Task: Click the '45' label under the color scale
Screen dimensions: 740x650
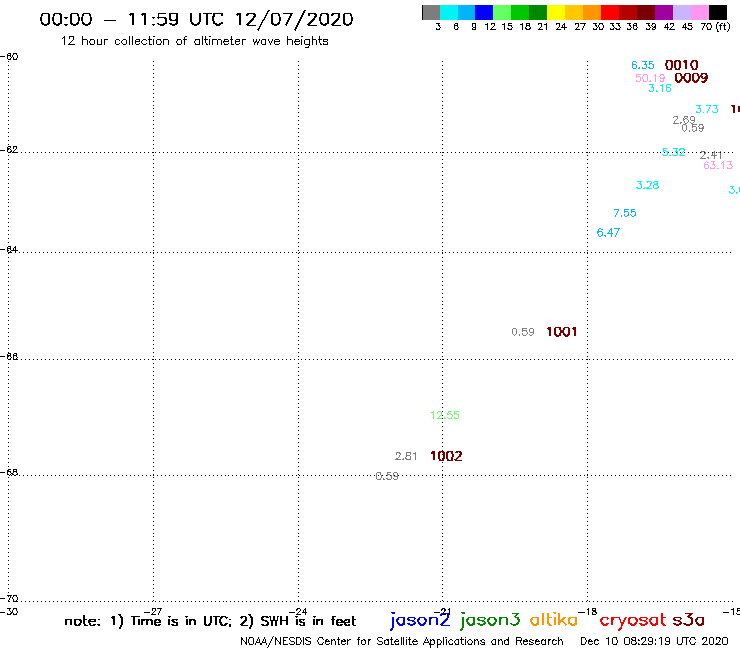Action: point(687,27)
